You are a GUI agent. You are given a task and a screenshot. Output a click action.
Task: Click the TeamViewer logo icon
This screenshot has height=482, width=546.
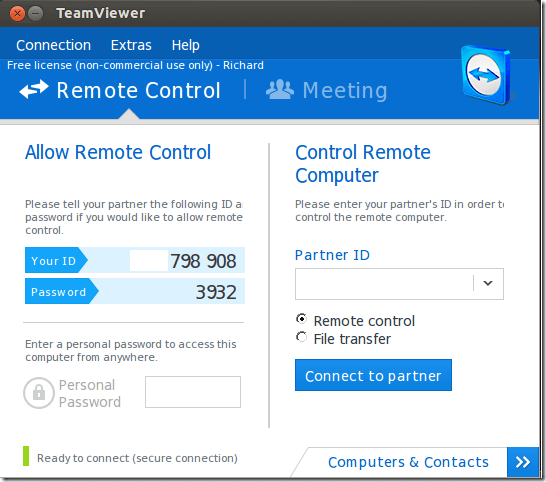coord(486,75)
